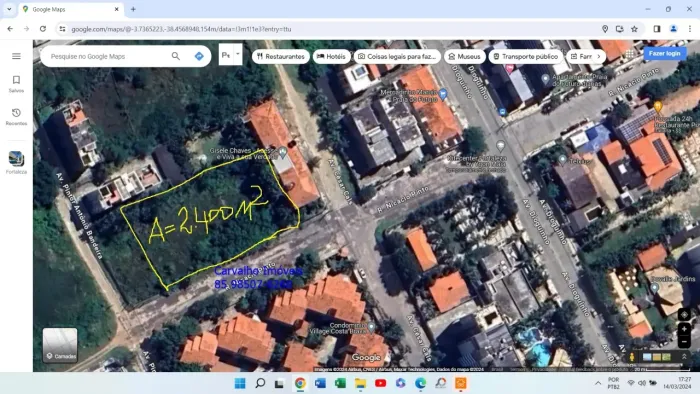Open Camadas layers thumbnail
This screenshot has width=700, height=394.
pyautogui.click(x=60, y=345)
